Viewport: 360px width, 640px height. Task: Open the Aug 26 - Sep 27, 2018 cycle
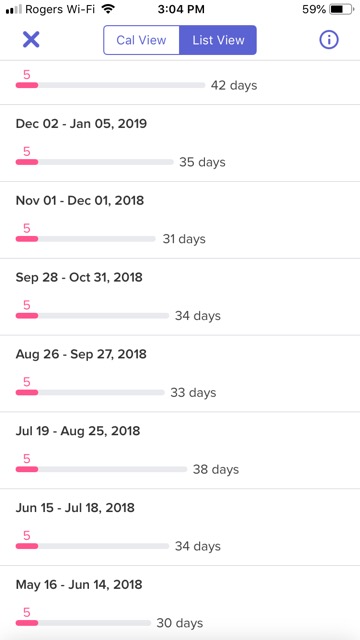(180, 374)
